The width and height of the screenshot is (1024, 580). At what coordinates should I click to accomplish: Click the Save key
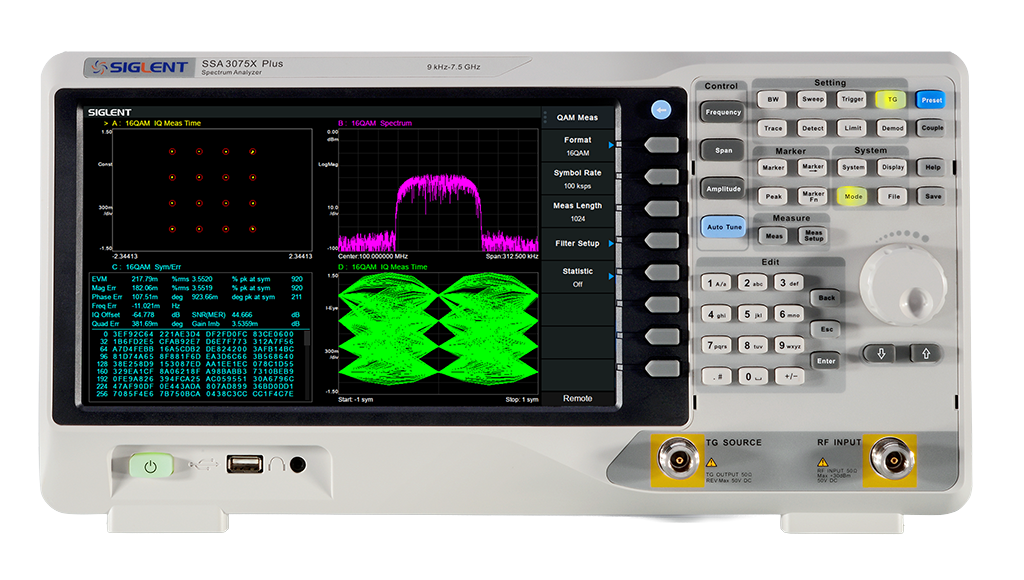(x=933, y=196)
